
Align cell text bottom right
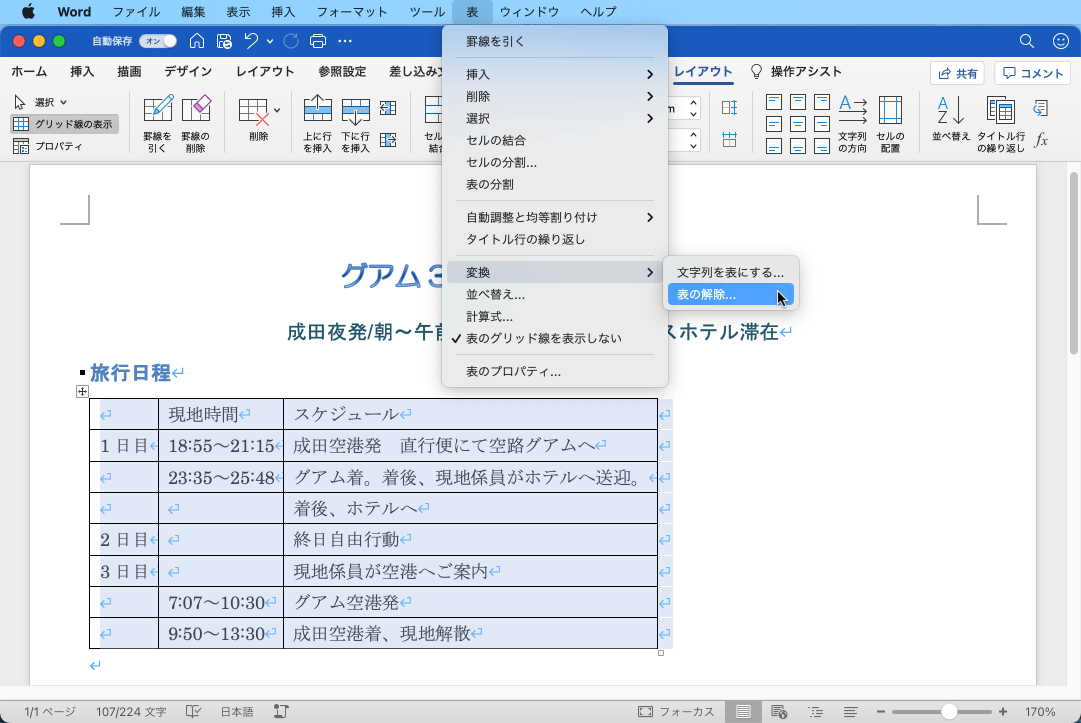click(822, 146)
